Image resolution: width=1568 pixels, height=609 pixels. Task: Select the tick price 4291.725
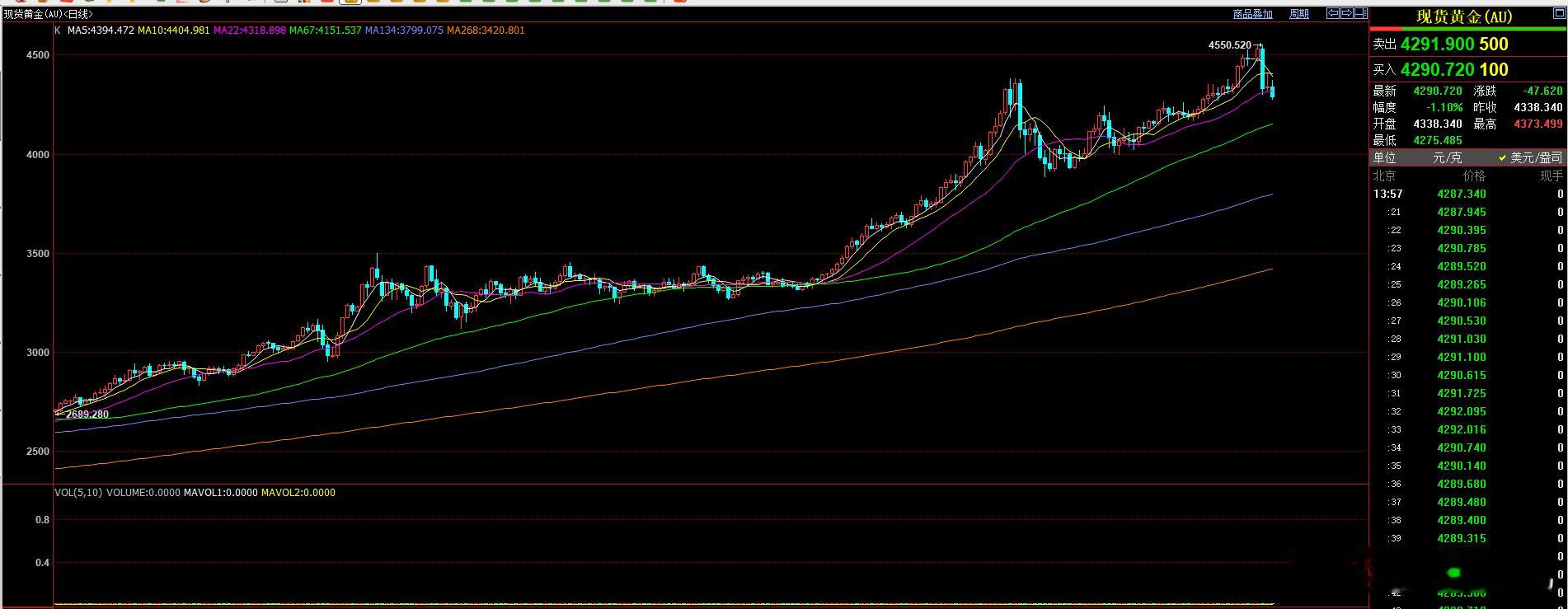1462,394
